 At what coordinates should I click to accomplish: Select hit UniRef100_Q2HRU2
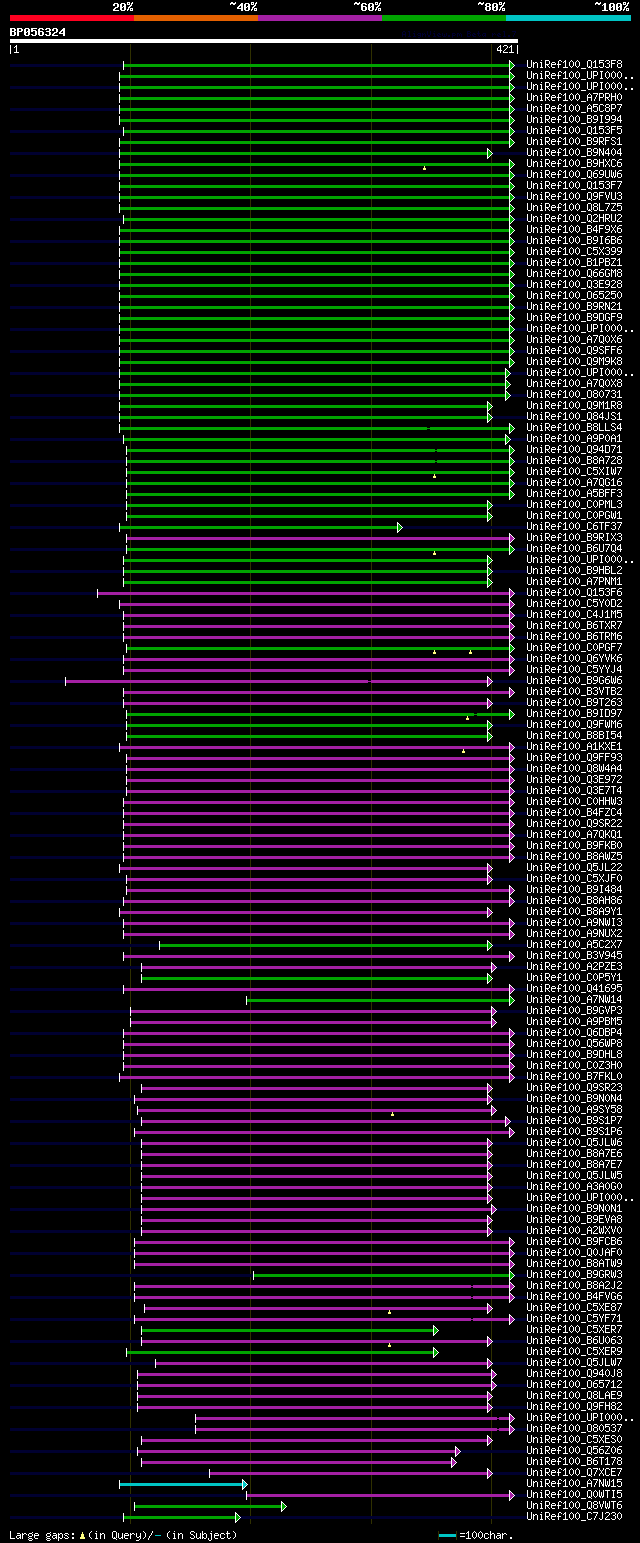pos(574,219)
